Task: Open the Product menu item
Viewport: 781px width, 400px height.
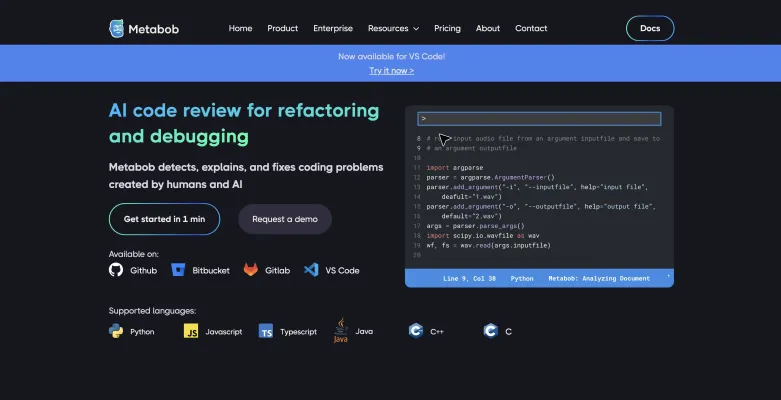Action: (282, 28)
